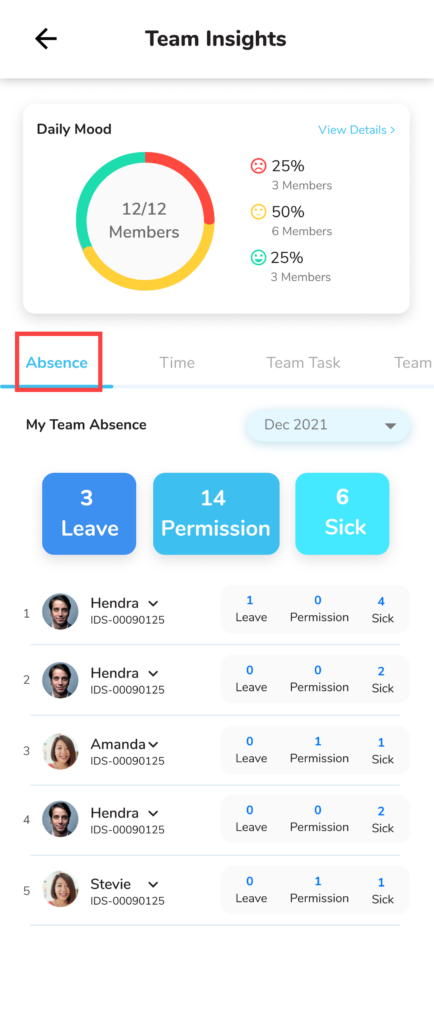Expand Amanda's details chevron
This screenshot has width=434, height=1024.
tap(153, 744)
